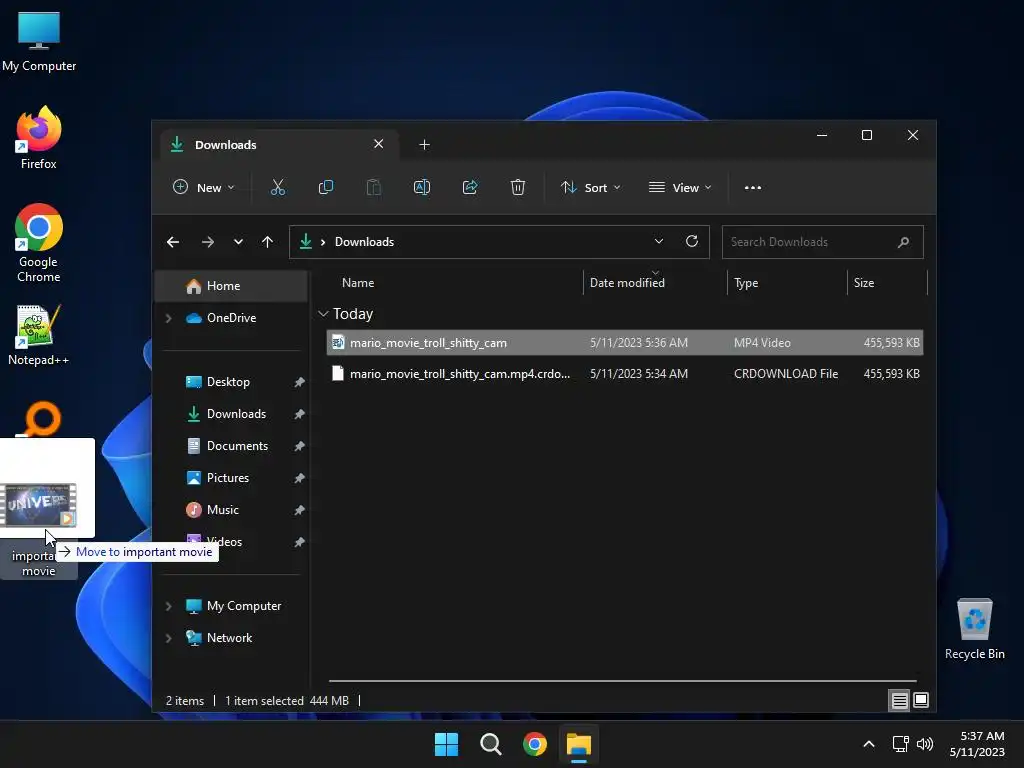1024x768 pixels.
Task: Sort by the Date modified column header
Action: 627,283
